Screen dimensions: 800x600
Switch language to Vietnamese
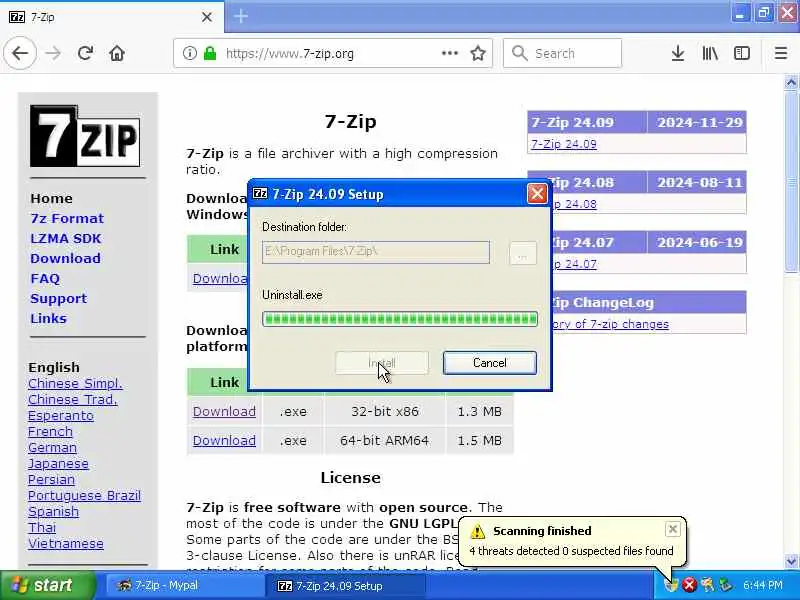tap(66, 544)
